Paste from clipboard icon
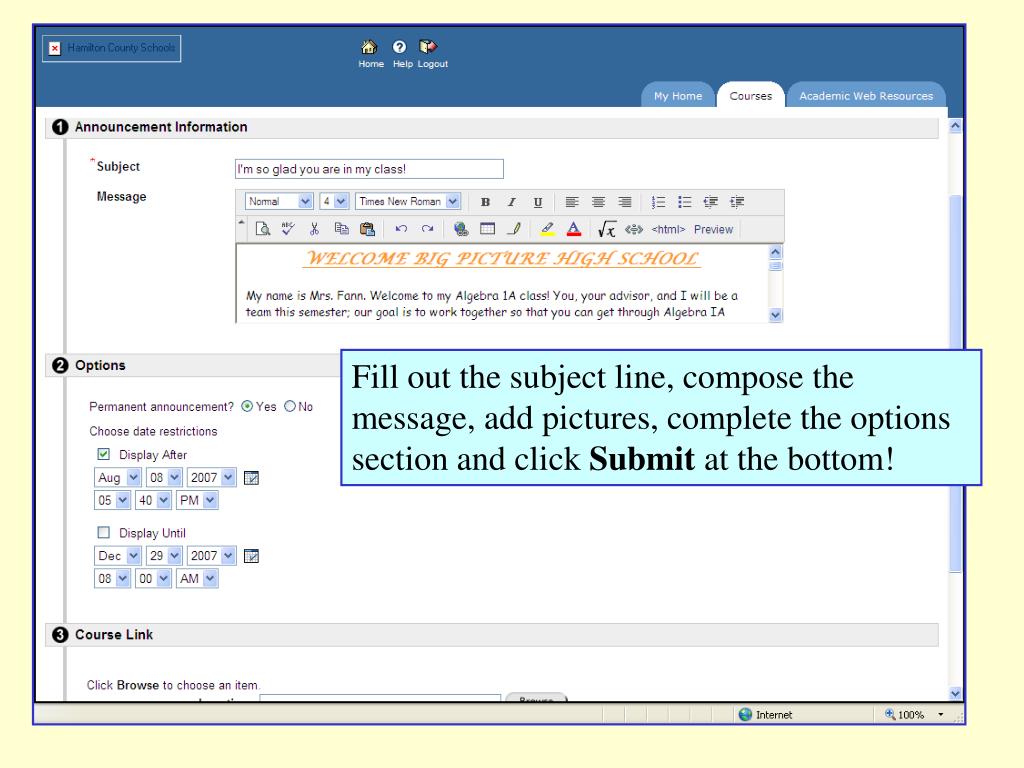The width and height of the screenshot is (1024, 768). (x=367, y=229)
